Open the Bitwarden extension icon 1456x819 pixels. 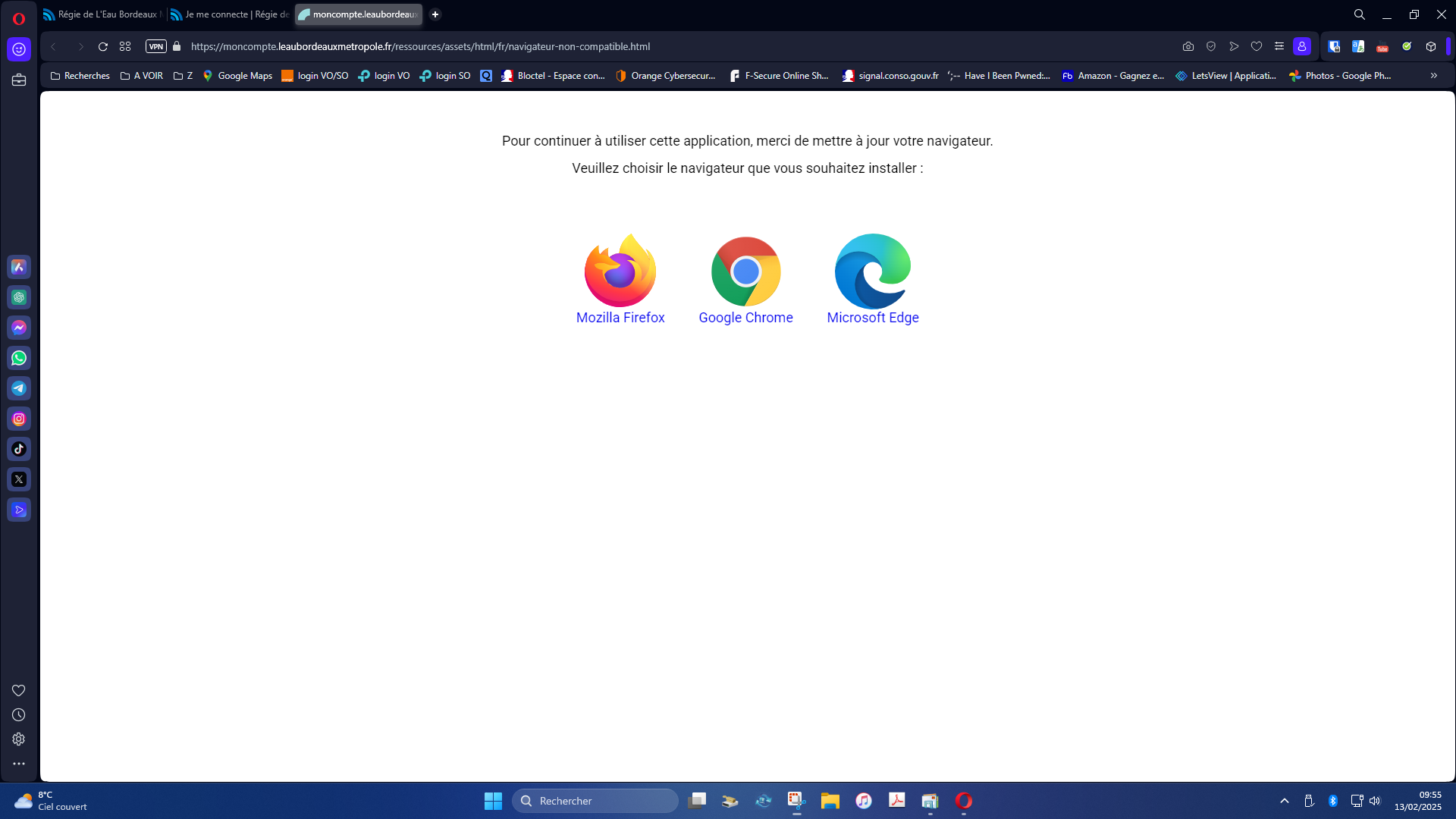pyautogui.click(x=1334, y=46)
